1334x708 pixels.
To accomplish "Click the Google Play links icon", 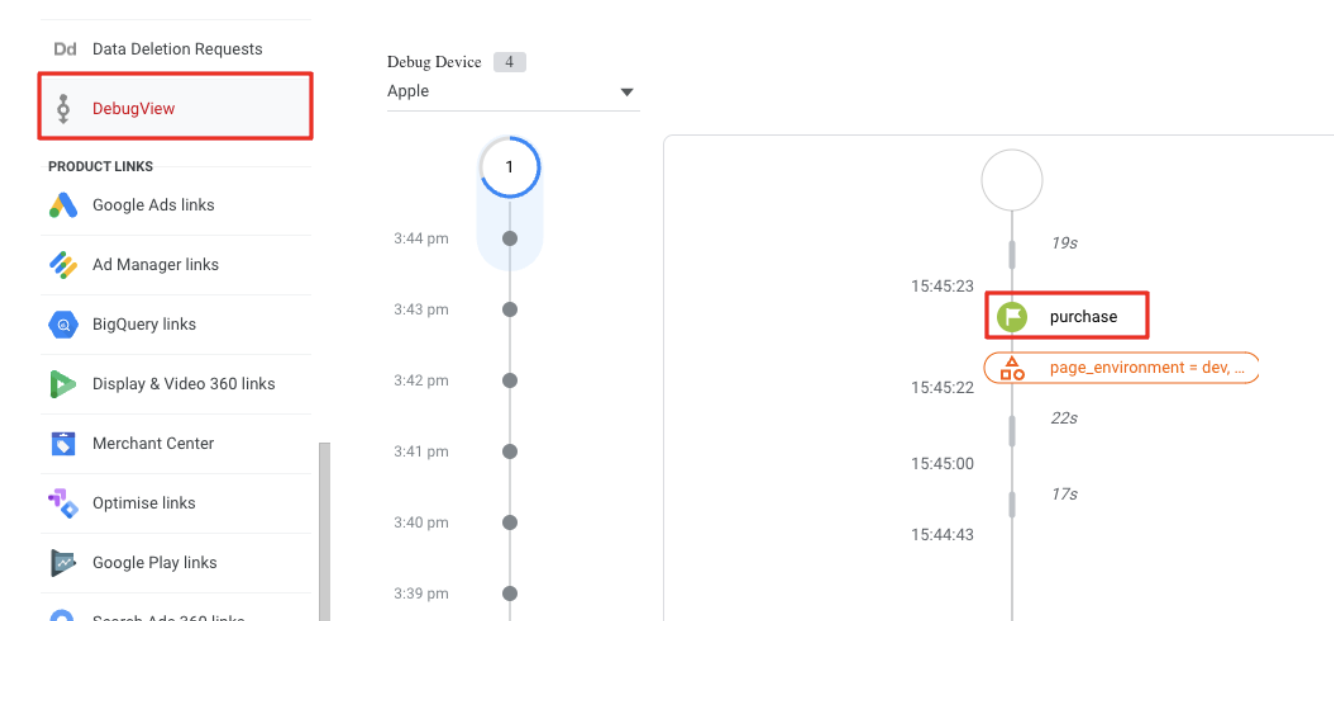I will (x=63, y=563).
